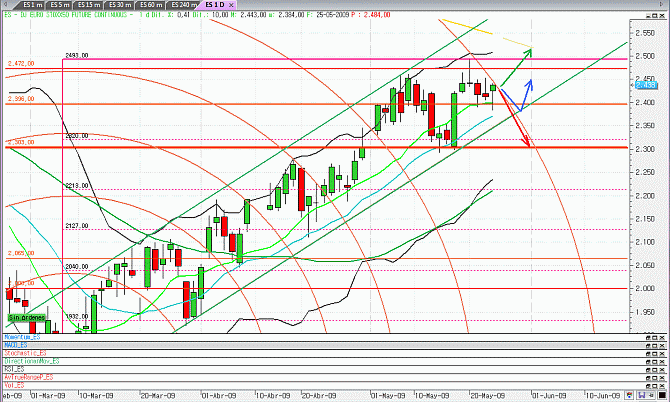Click the 2.500 value on price axis
670x402 pixels.
point(645,56)
